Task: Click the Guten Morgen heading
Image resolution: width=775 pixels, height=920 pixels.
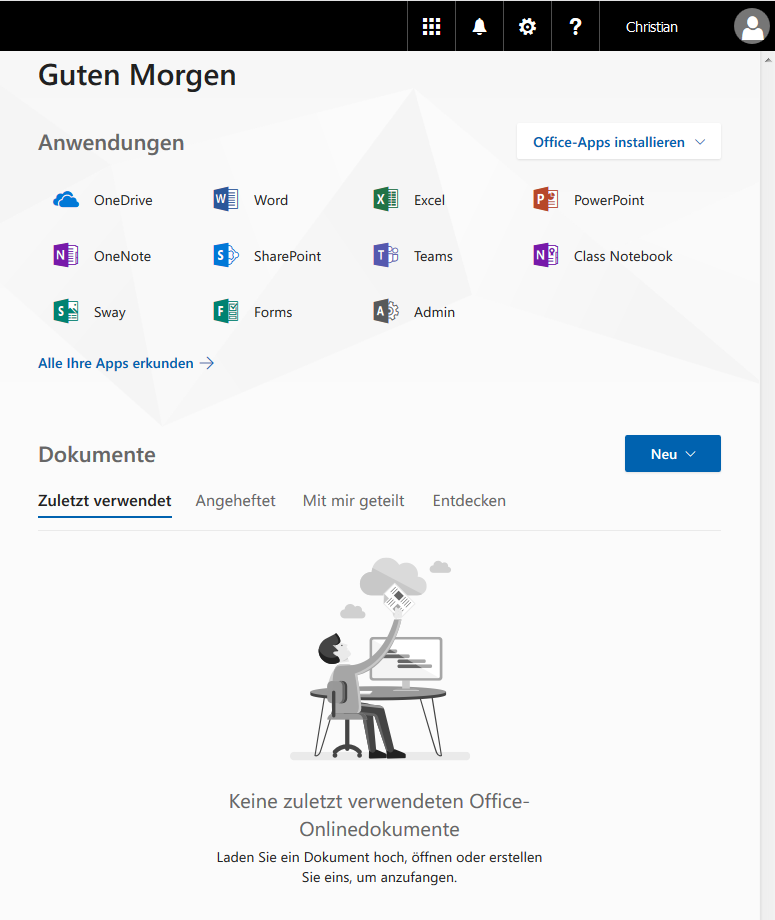Action: (x=137, y=76)
